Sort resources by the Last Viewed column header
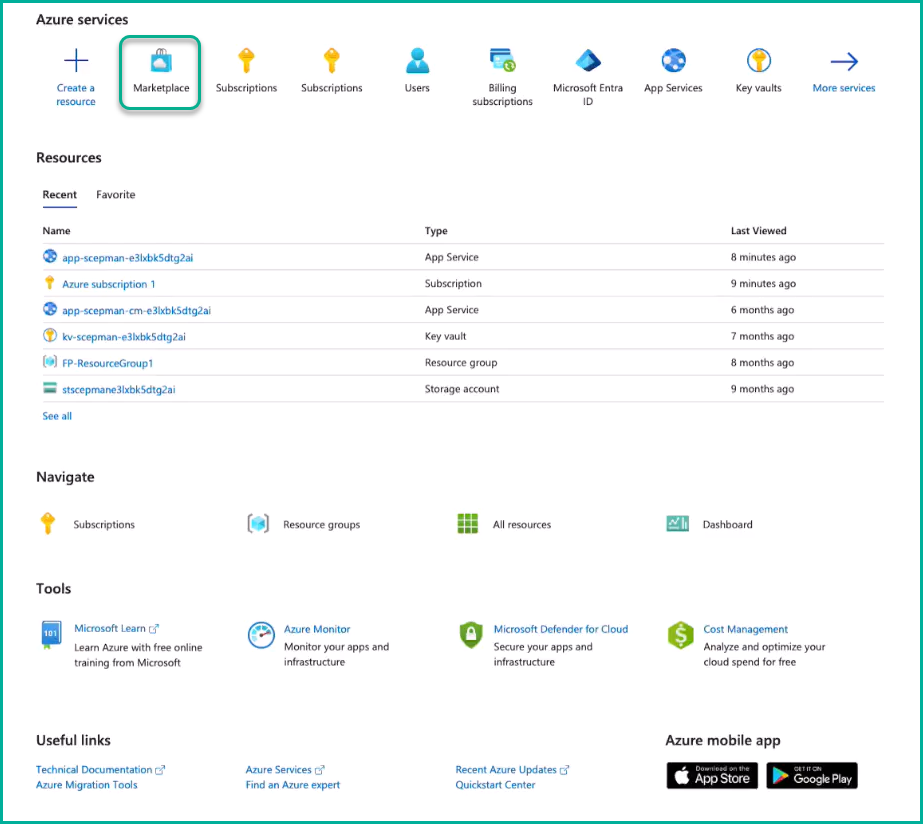923x824 pixels. pos(758,231)
